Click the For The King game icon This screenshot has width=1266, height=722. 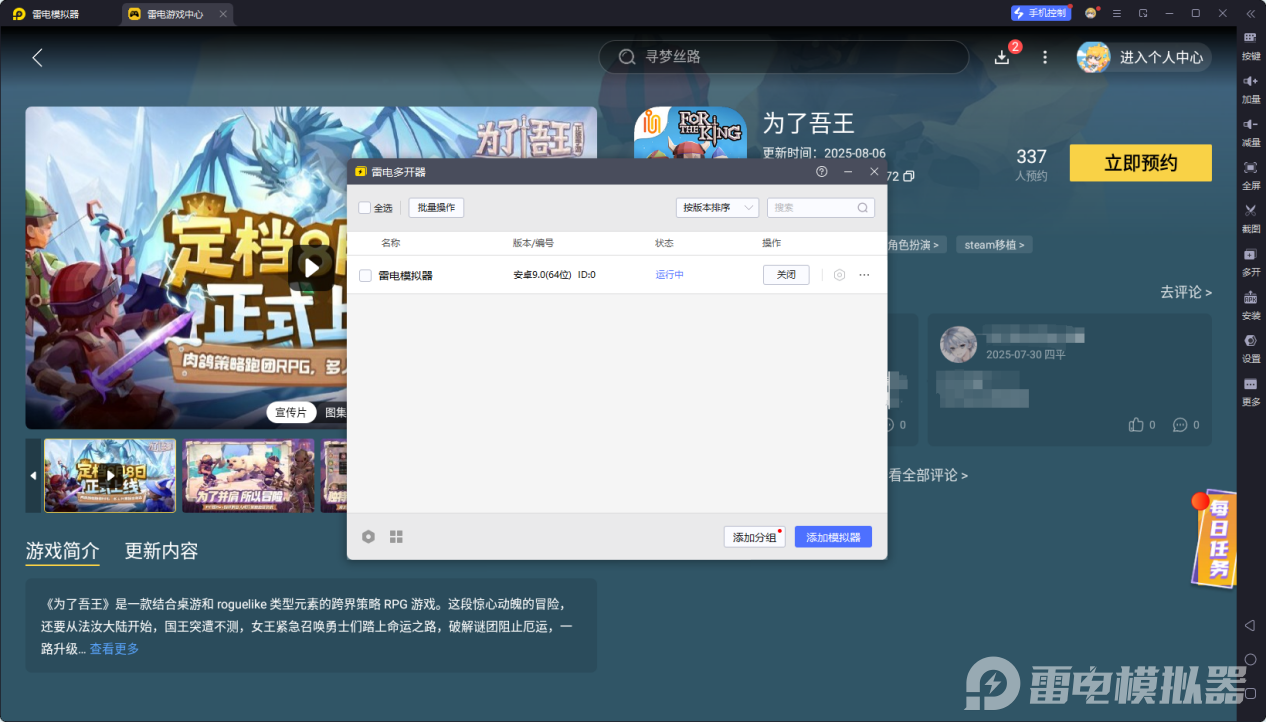[x=690, y=132]
